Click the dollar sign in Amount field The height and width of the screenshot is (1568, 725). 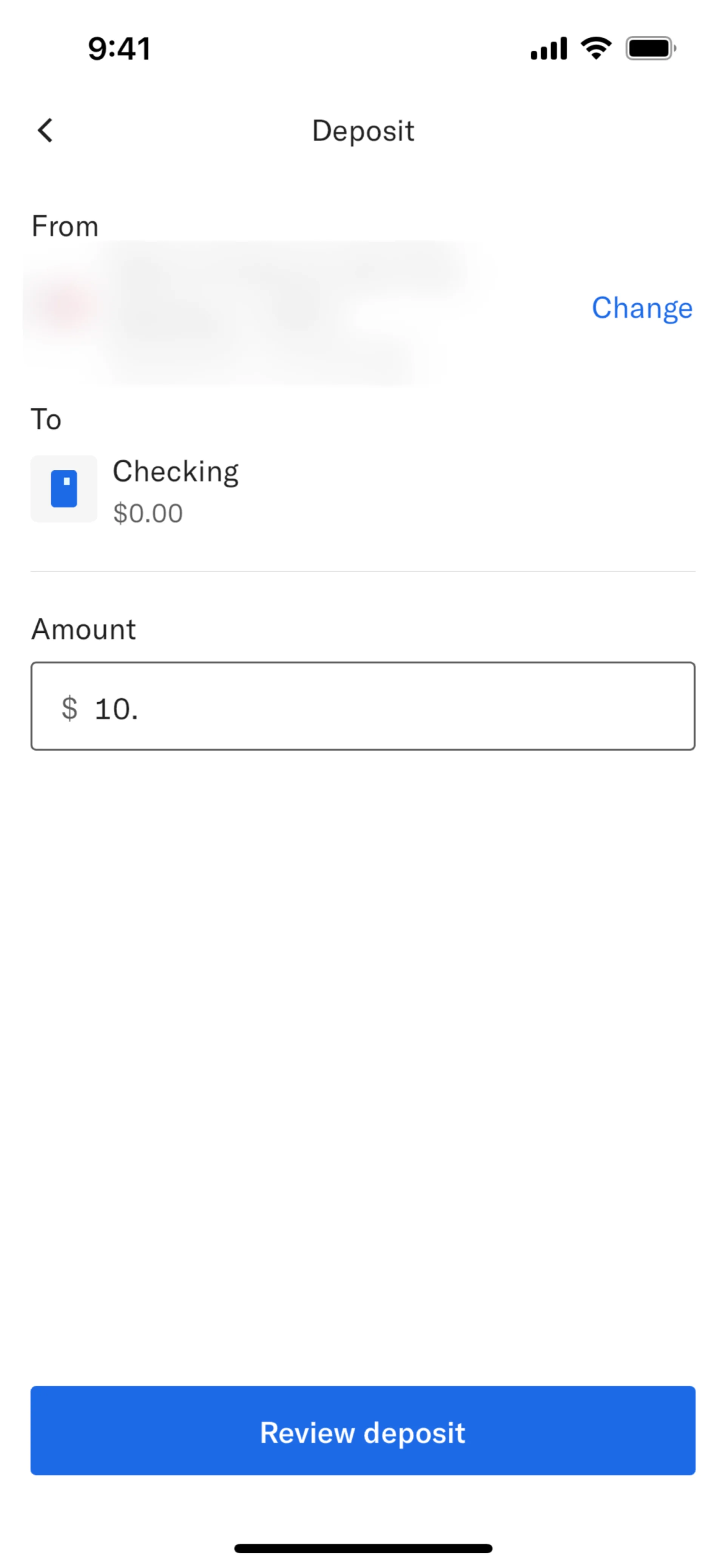click(70, 708)
